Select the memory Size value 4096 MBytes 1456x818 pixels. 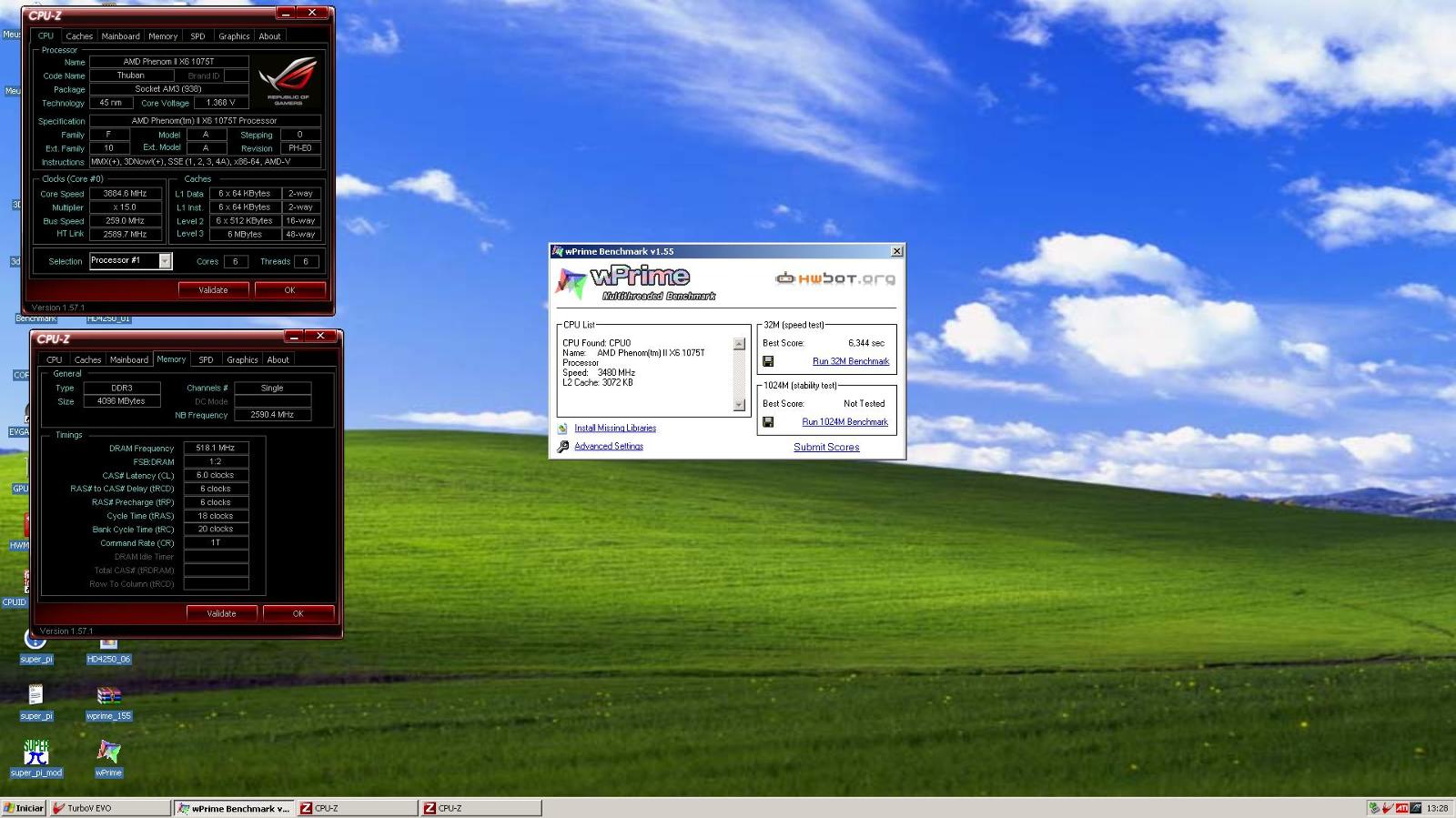coord(121,401)
